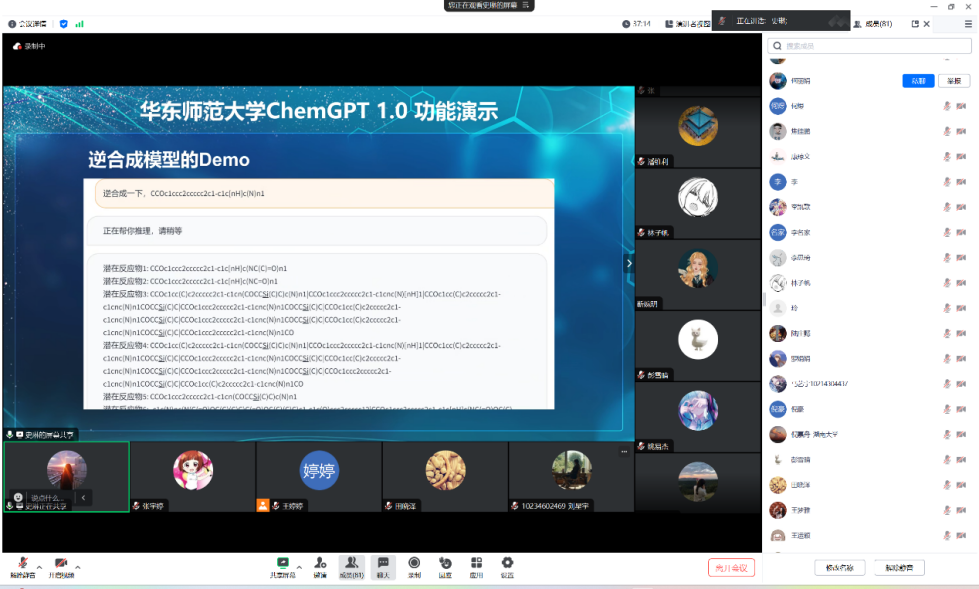Open the invite participants icon

click(x=320, y=565)
